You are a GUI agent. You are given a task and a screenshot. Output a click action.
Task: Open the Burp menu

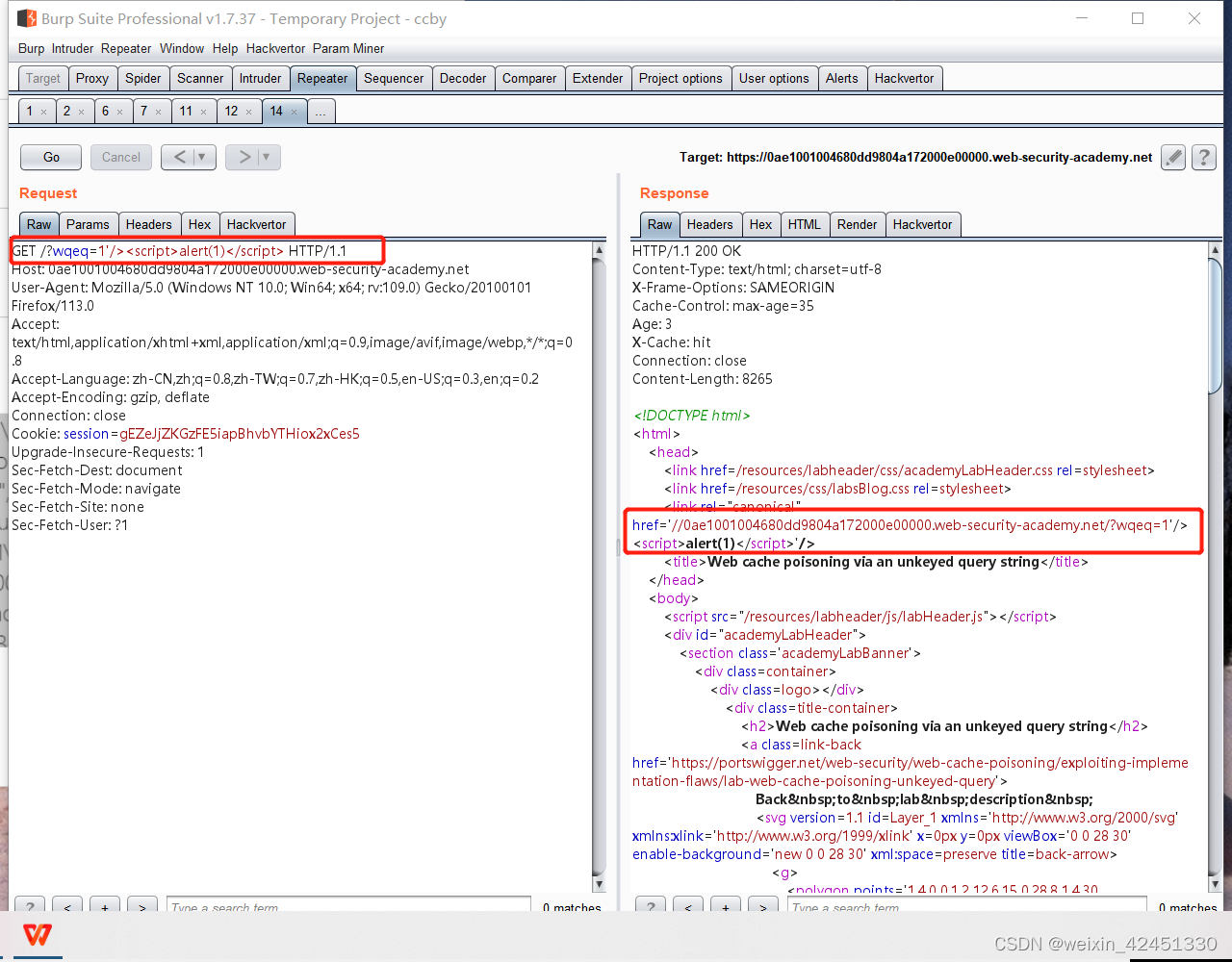[31, 48]
